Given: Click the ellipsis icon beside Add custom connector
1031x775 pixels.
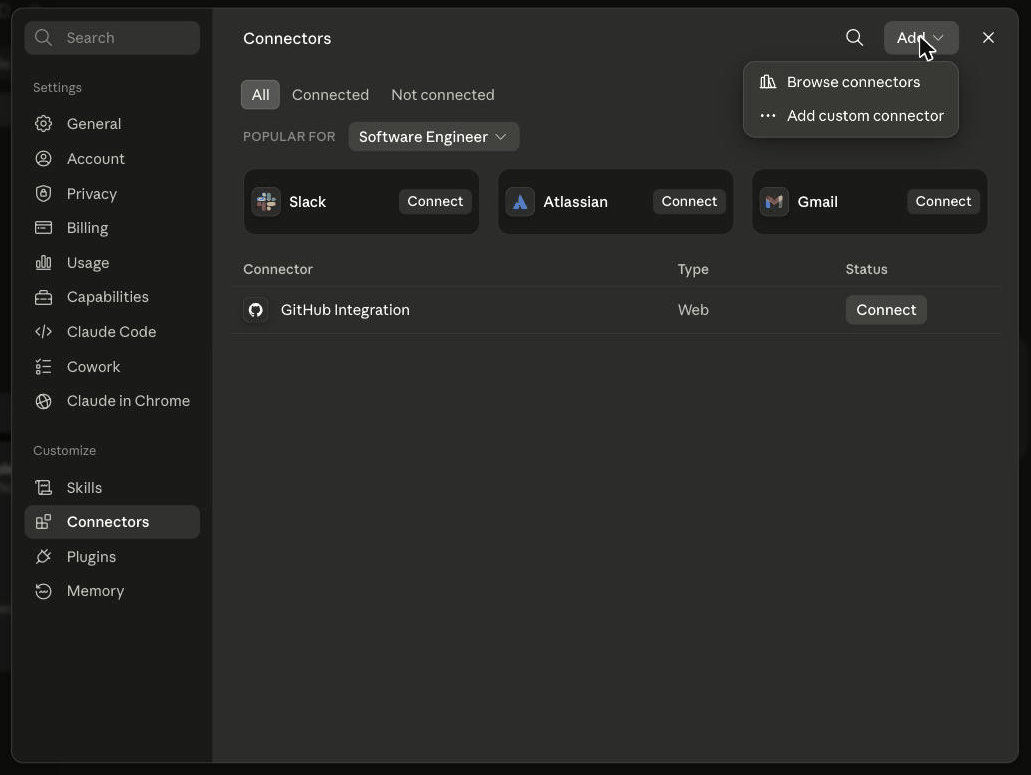Looking at the screenshot, I should tap(767, 116).
